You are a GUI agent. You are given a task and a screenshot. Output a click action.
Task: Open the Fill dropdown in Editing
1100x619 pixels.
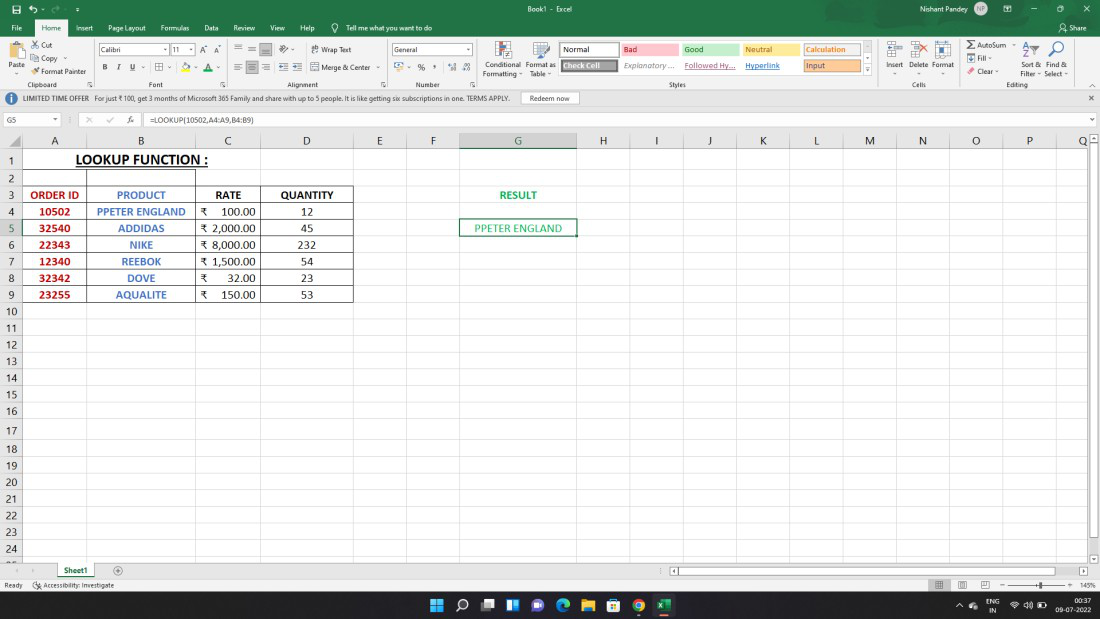979,58
